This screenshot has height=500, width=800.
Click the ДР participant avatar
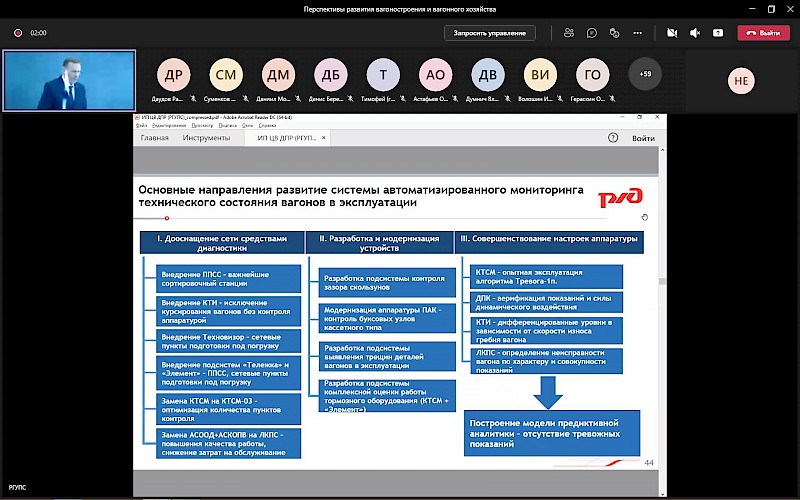[x=173, y=75]
